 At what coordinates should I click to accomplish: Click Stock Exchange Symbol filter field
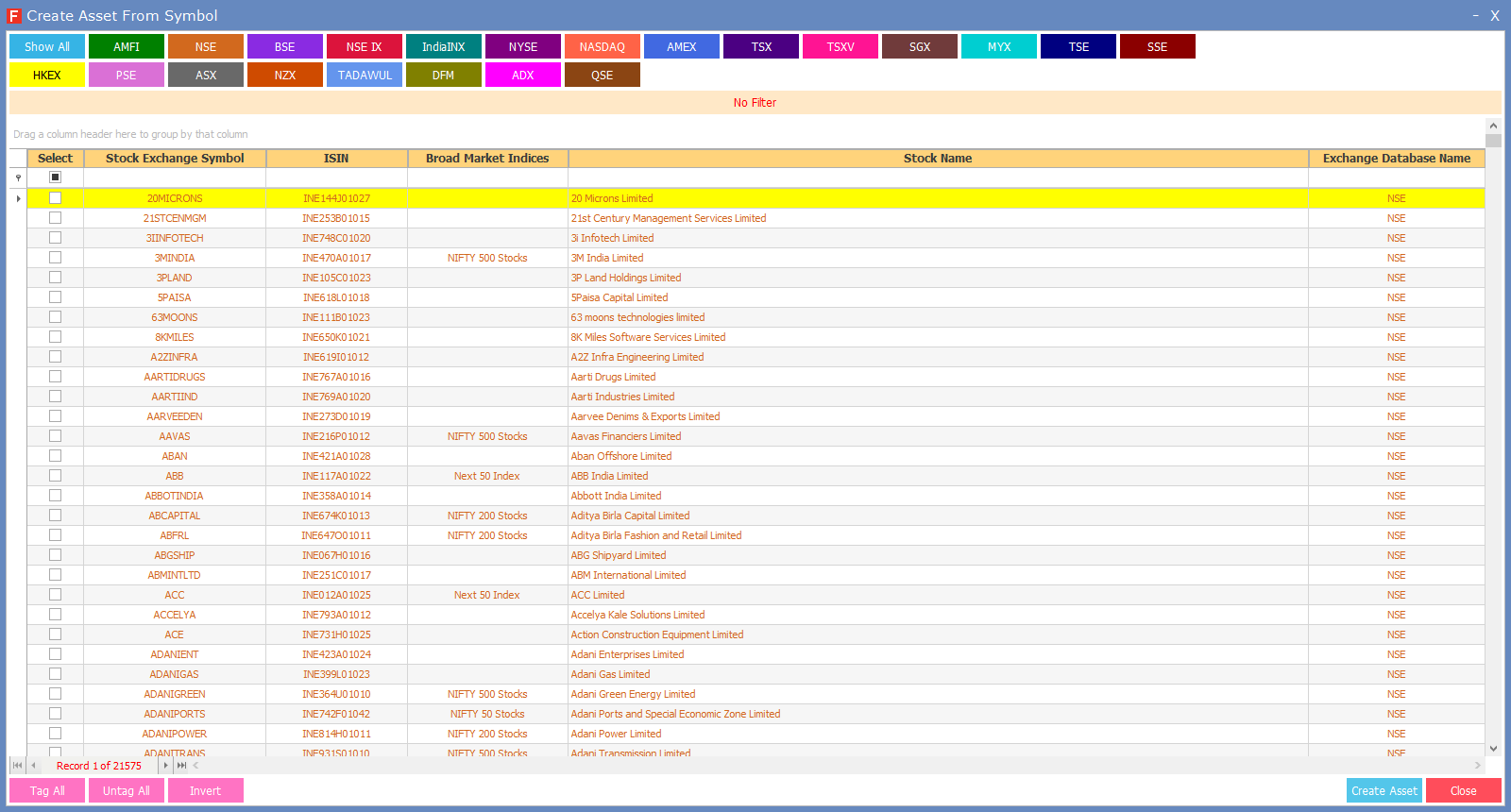pos(175,178)
